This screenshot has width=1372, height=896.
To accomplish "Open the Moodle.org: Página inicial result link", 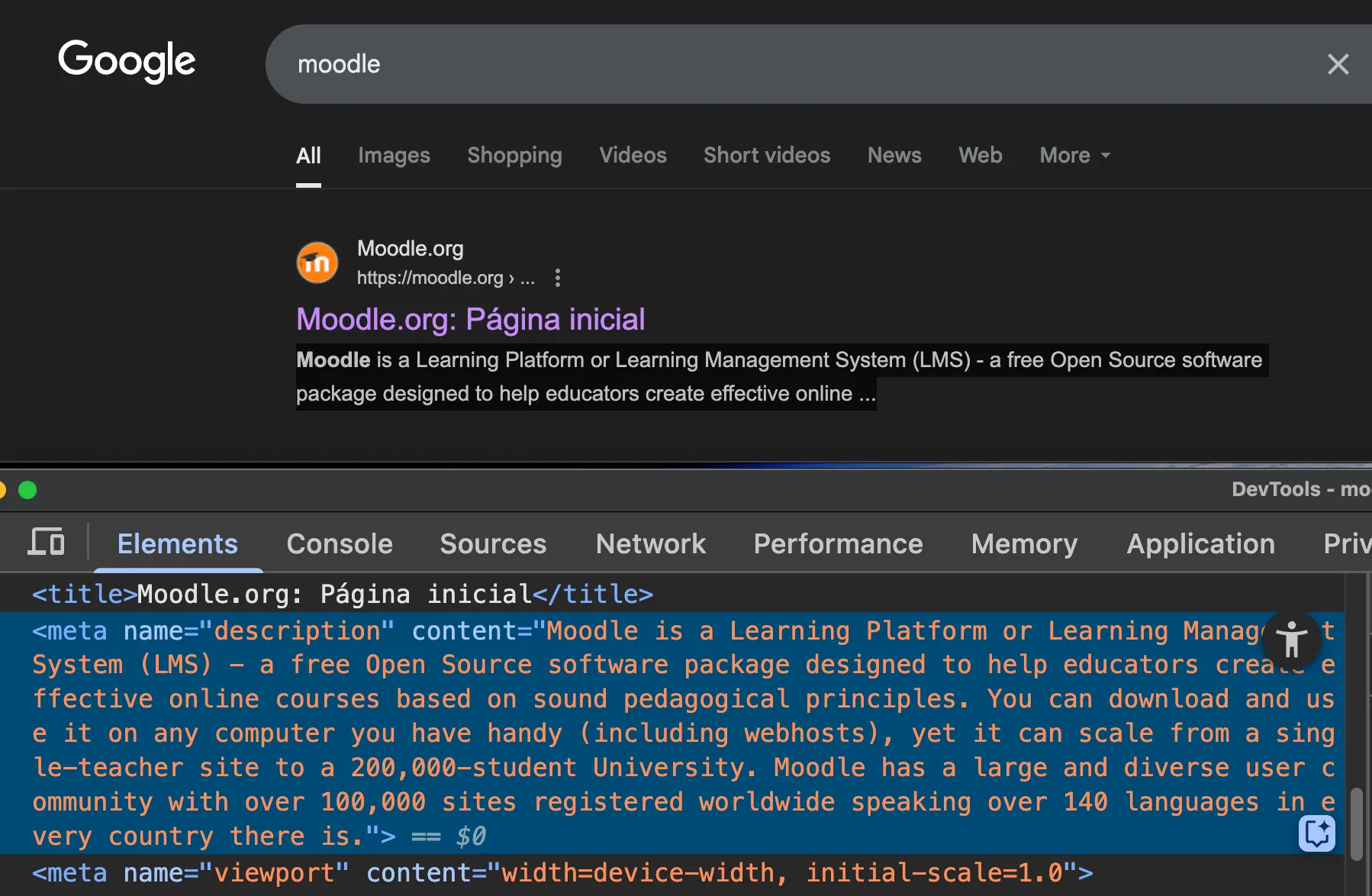I will click(471, 319).
